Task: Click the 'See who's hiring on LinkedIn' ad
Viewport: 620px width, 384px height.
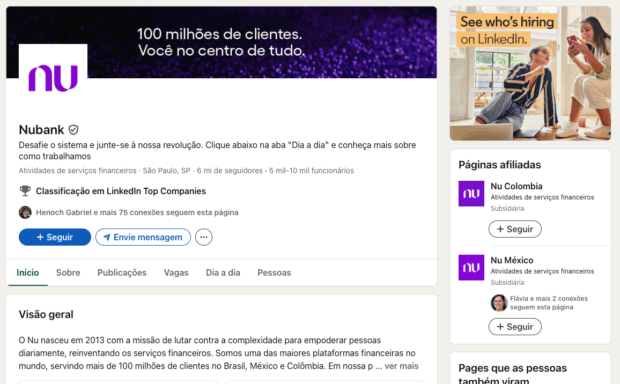Action: pyautogui.click(x=530, y=73)
